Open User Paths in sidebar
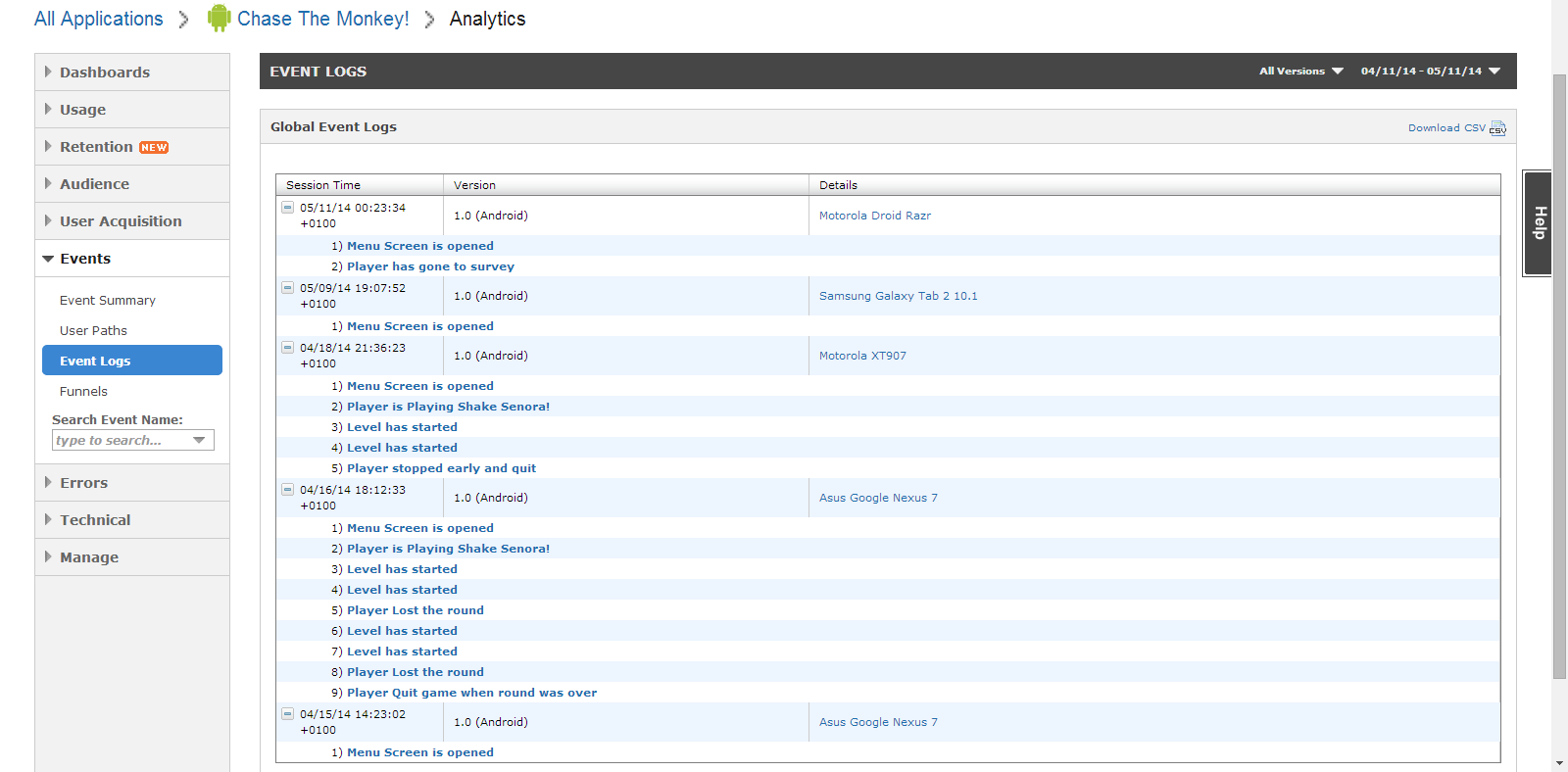 [93, 331]
